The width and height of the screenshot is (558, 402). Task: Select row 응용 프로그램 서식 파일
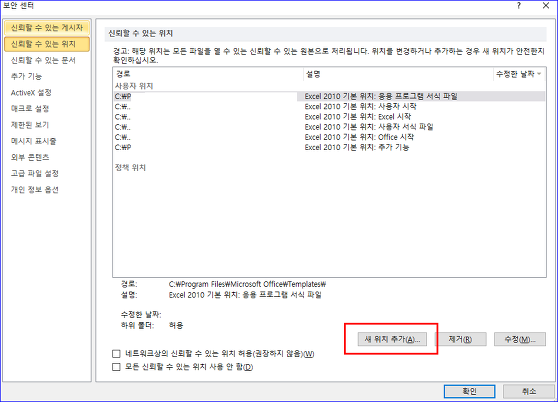tap(329, 96)
